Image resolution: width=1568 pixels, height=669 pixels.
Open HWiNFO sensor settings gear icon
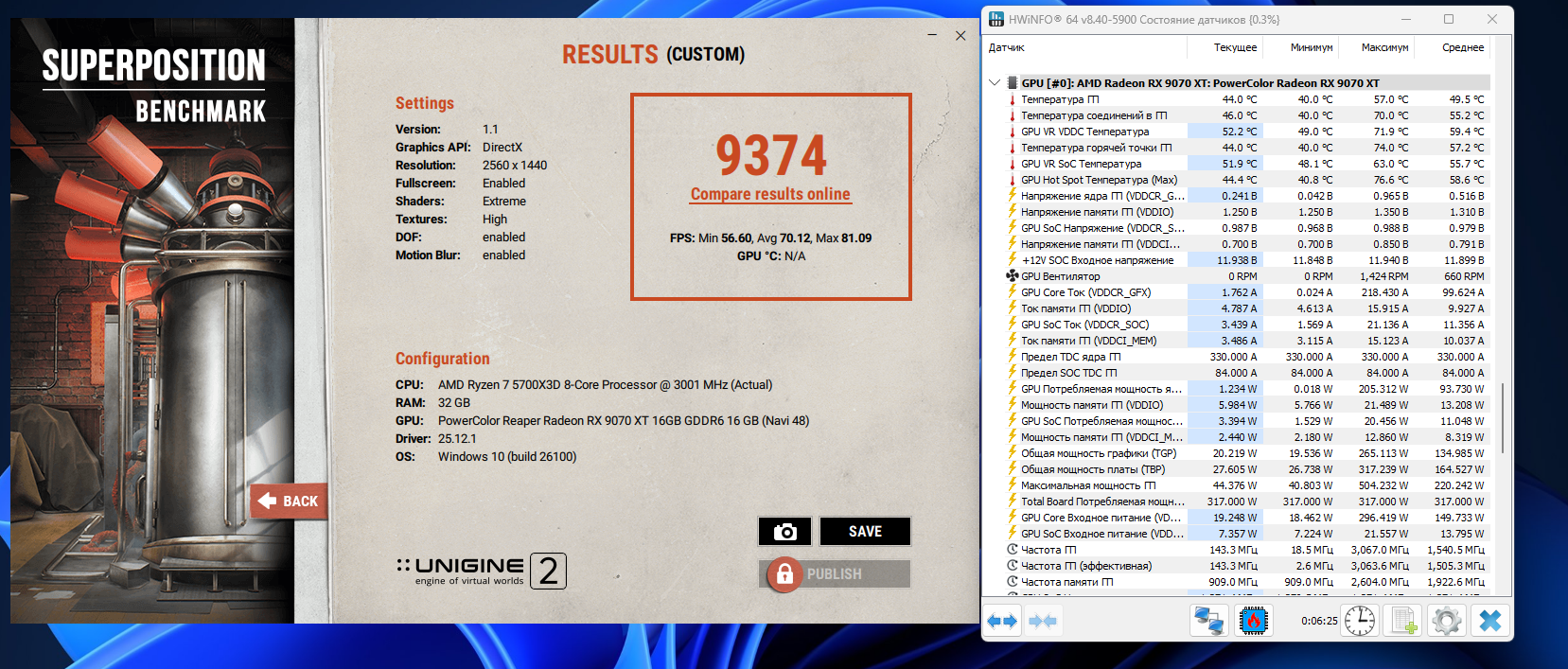coord(1446,621)
